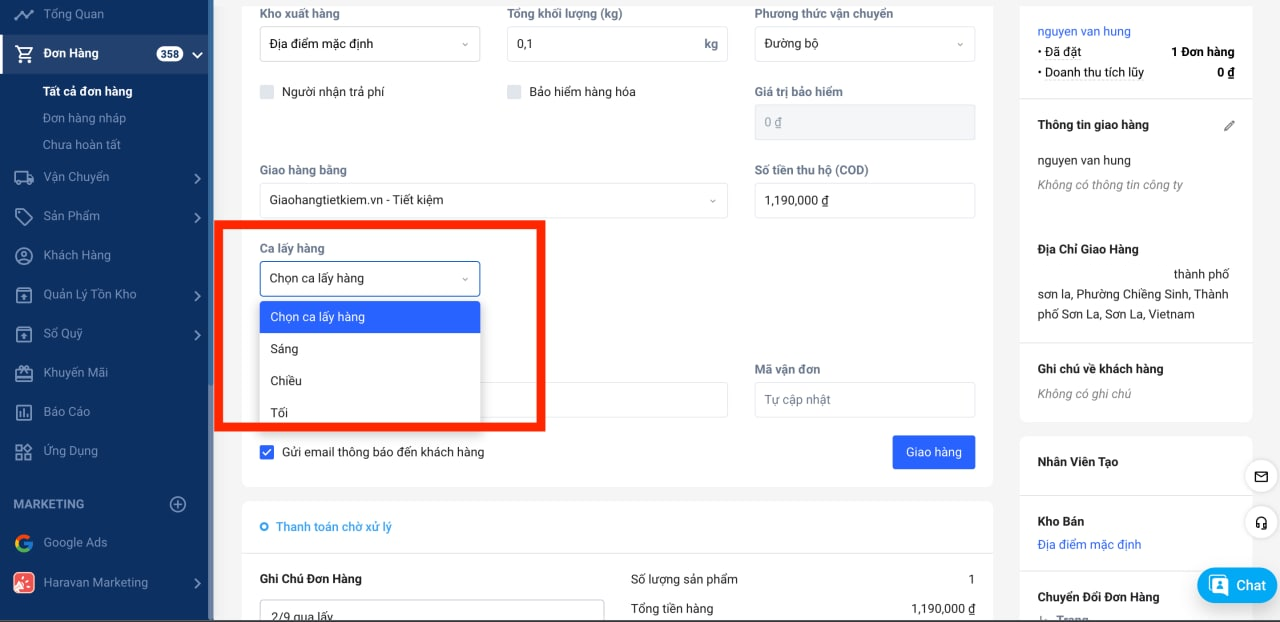Open Phương thức vận chuyển dropdown
Screen dimensions: 1280x622
pyautogui.click(x=864, y=44)
